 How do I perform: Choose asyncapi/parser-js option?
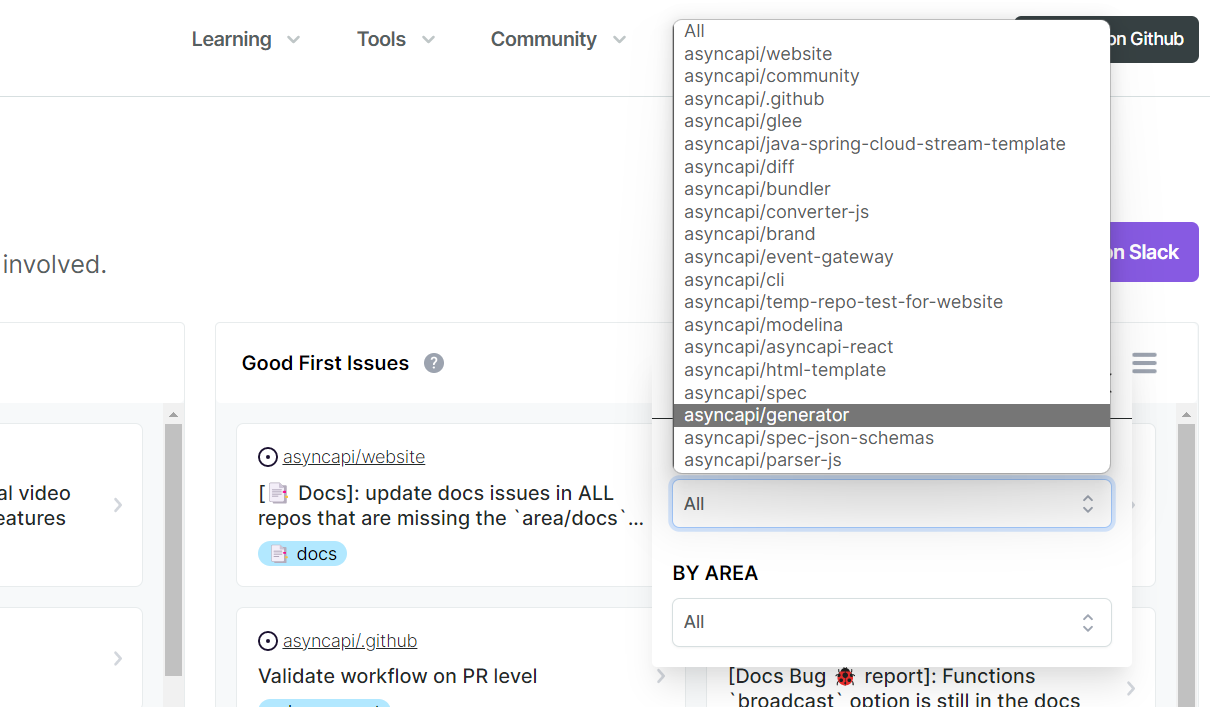pyautogui.click(x=892, y=460)
